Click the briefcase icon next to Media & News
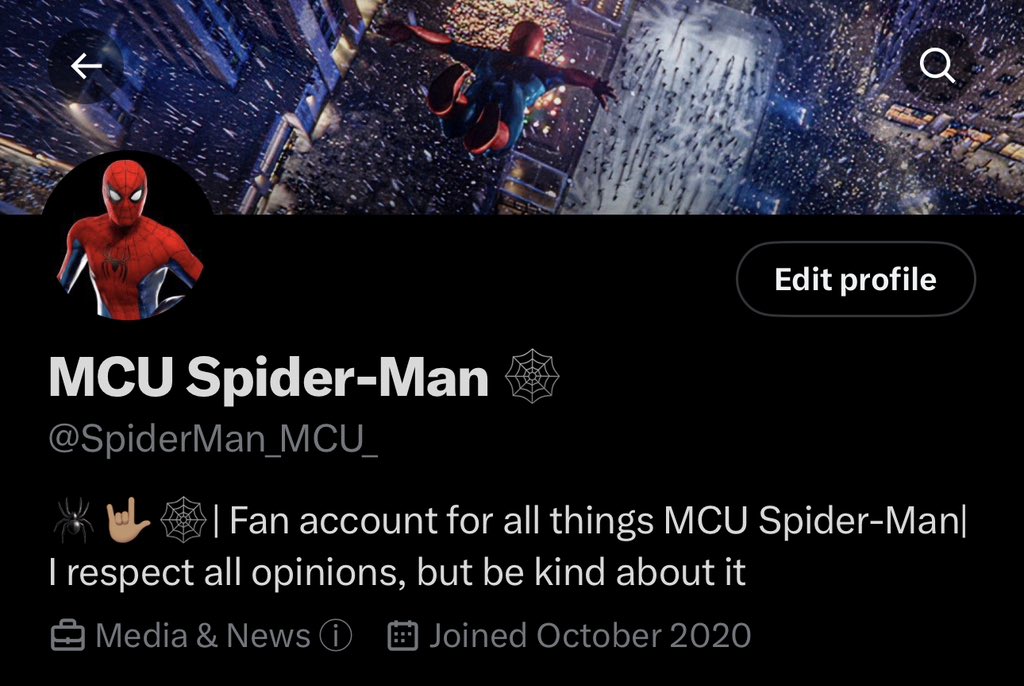 click(67, 636)
